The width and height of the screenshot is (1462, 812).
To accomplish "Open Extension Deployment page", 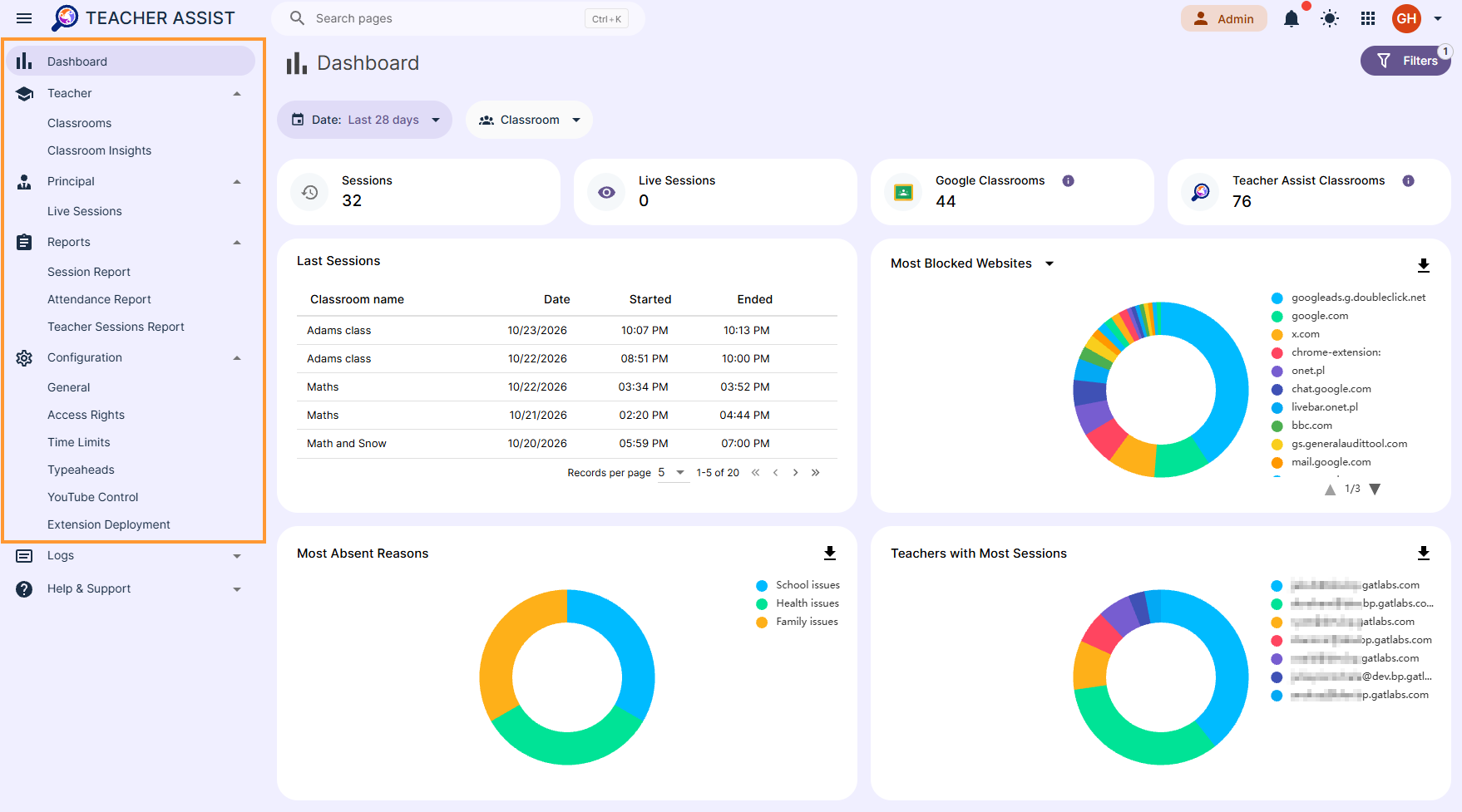I will [108, 524].
